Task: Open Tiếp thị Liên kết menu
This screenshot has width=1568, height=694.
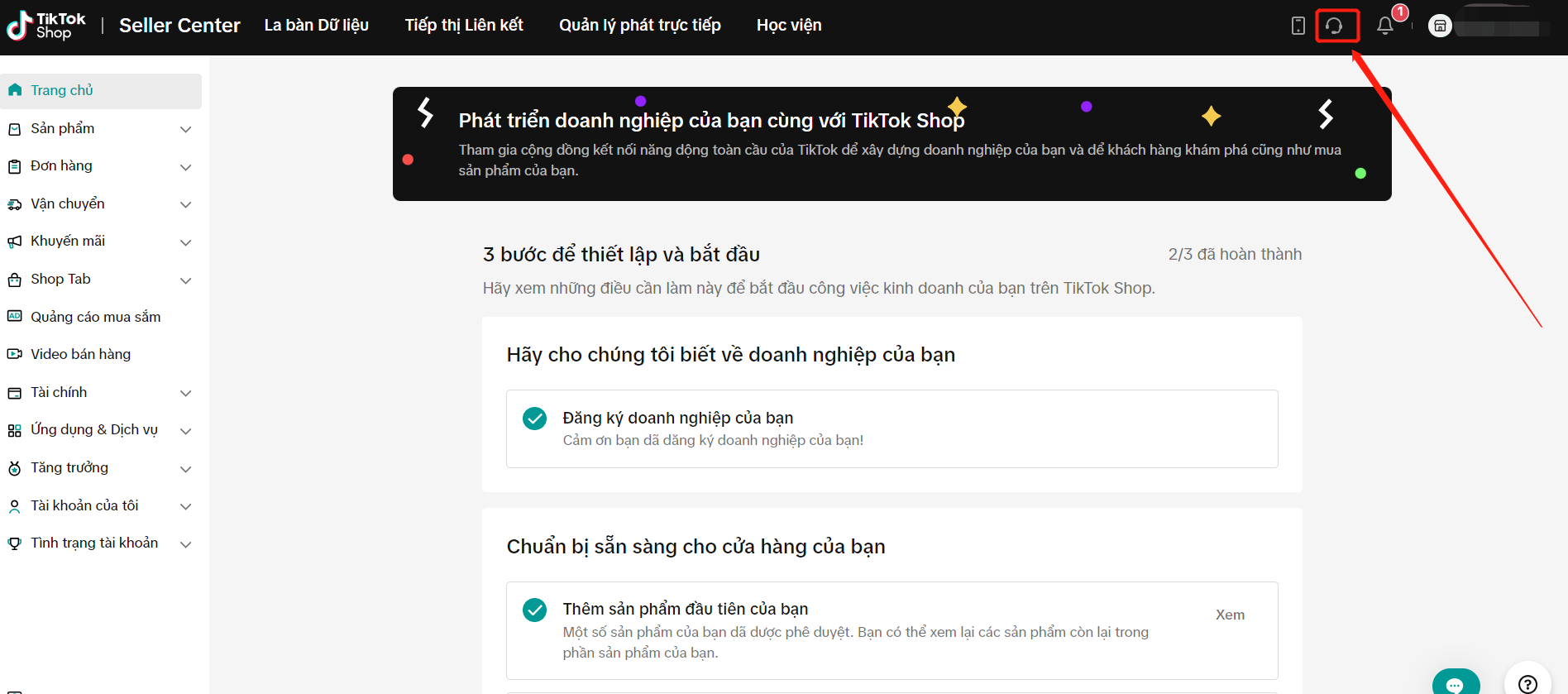Action: click(x=464, y=26)
